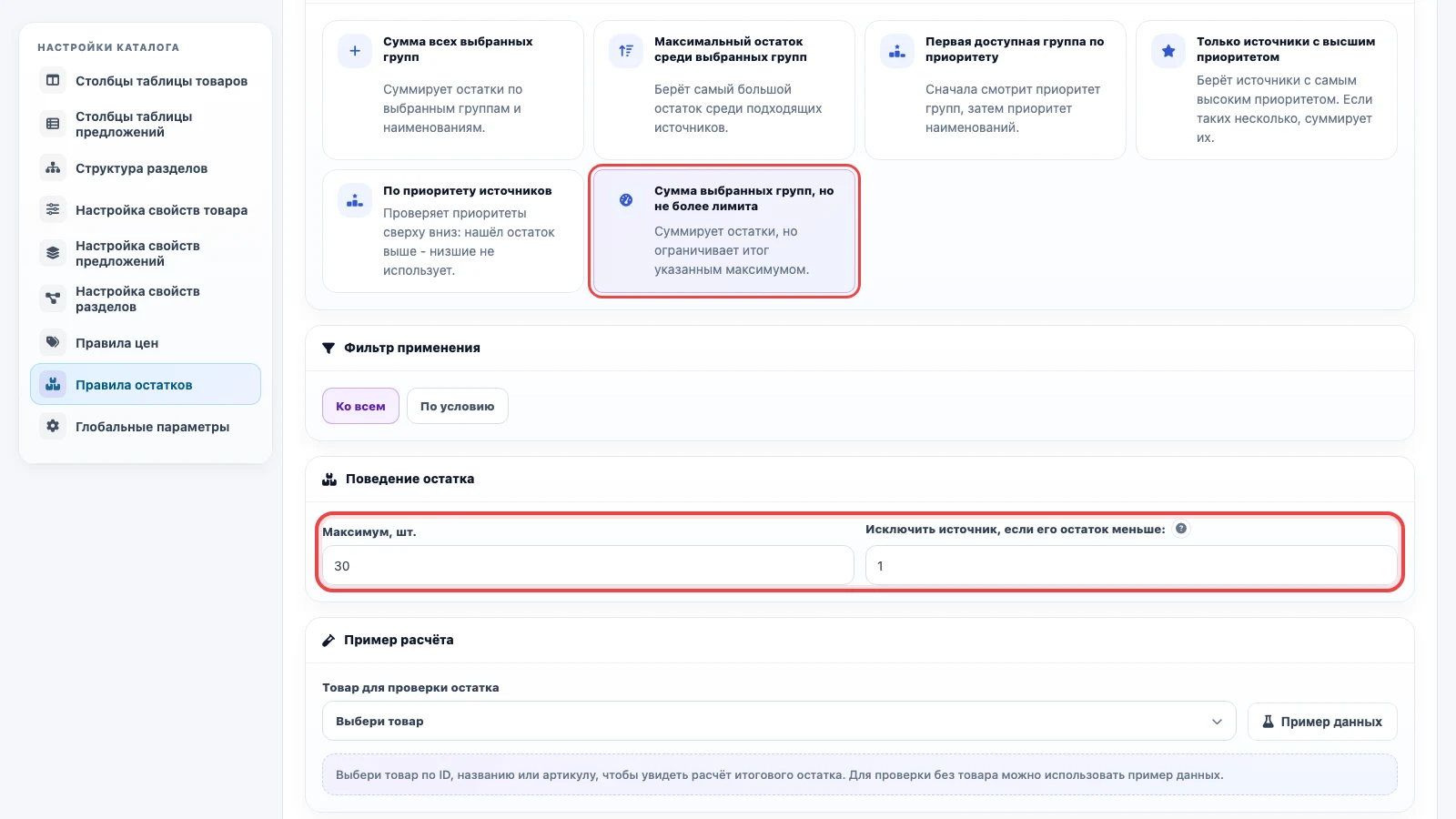This screenshot has width=1456, height=819.
Task: Select the Ко всем filter option
Action: pos(360,406)
